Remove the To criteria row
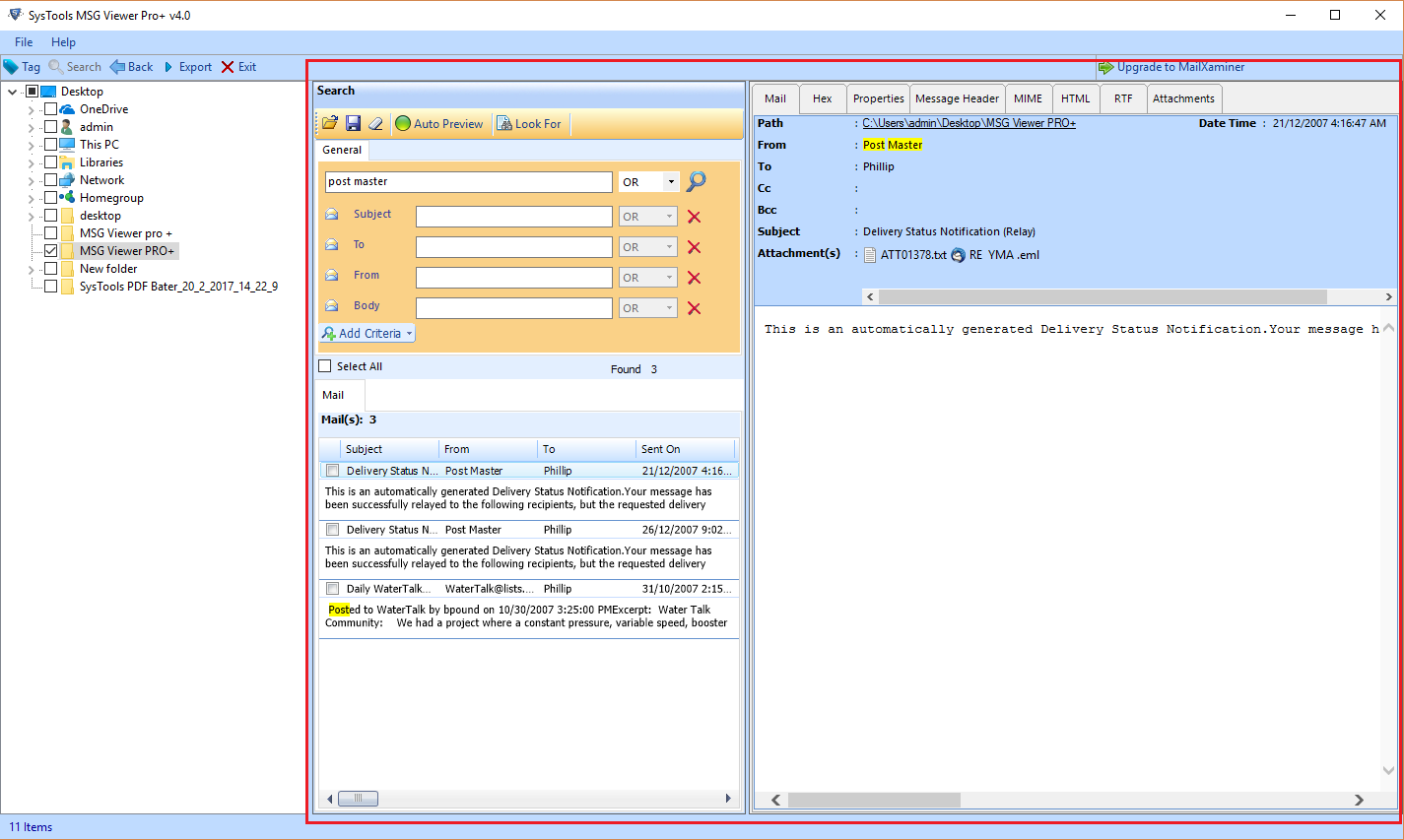The height and width of the screenshot is (840, 1404). [694, 247]
